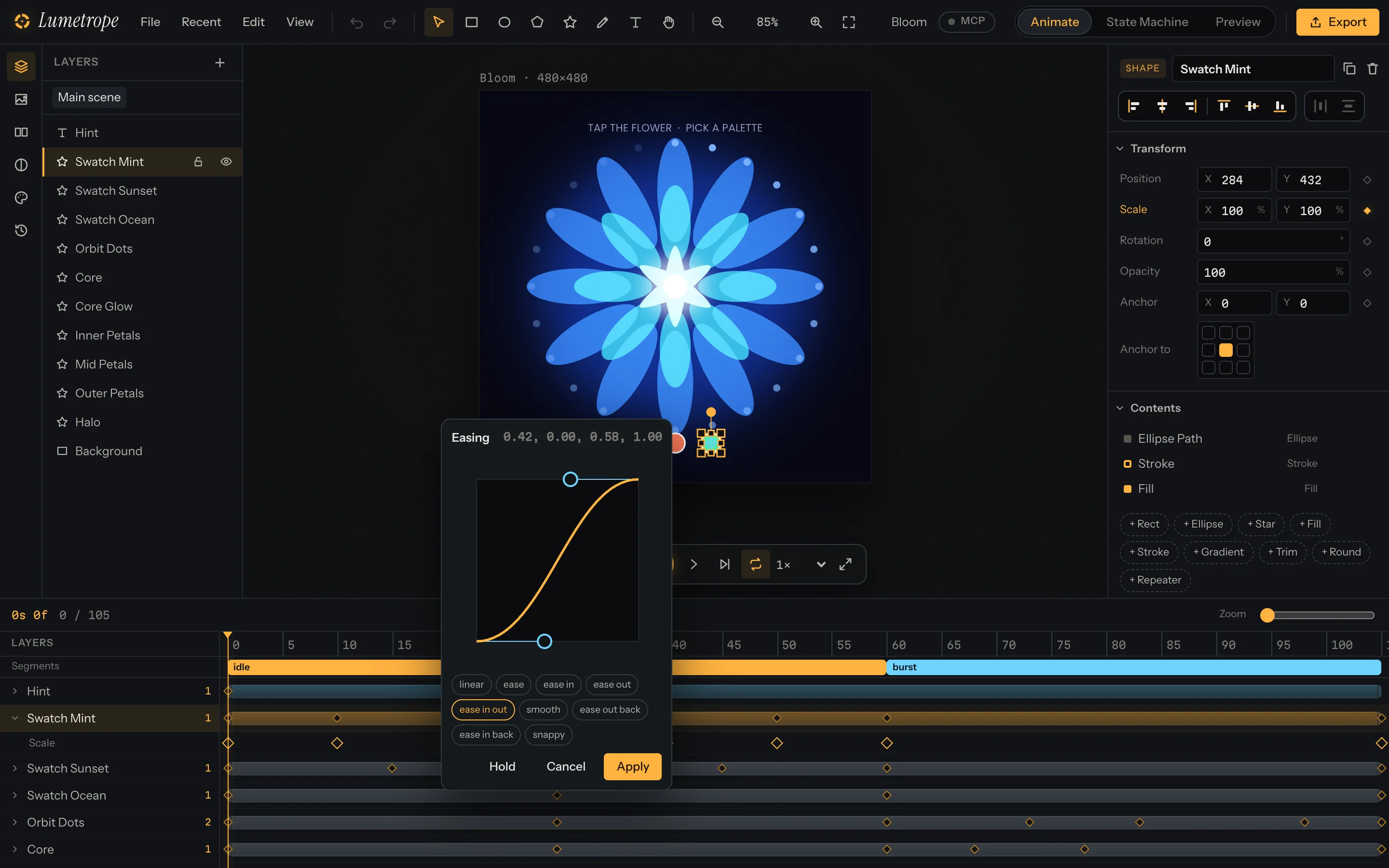Select the Star tool in toolbar
Viewport: 1389px width, 868px height.
tap(570, 22)
